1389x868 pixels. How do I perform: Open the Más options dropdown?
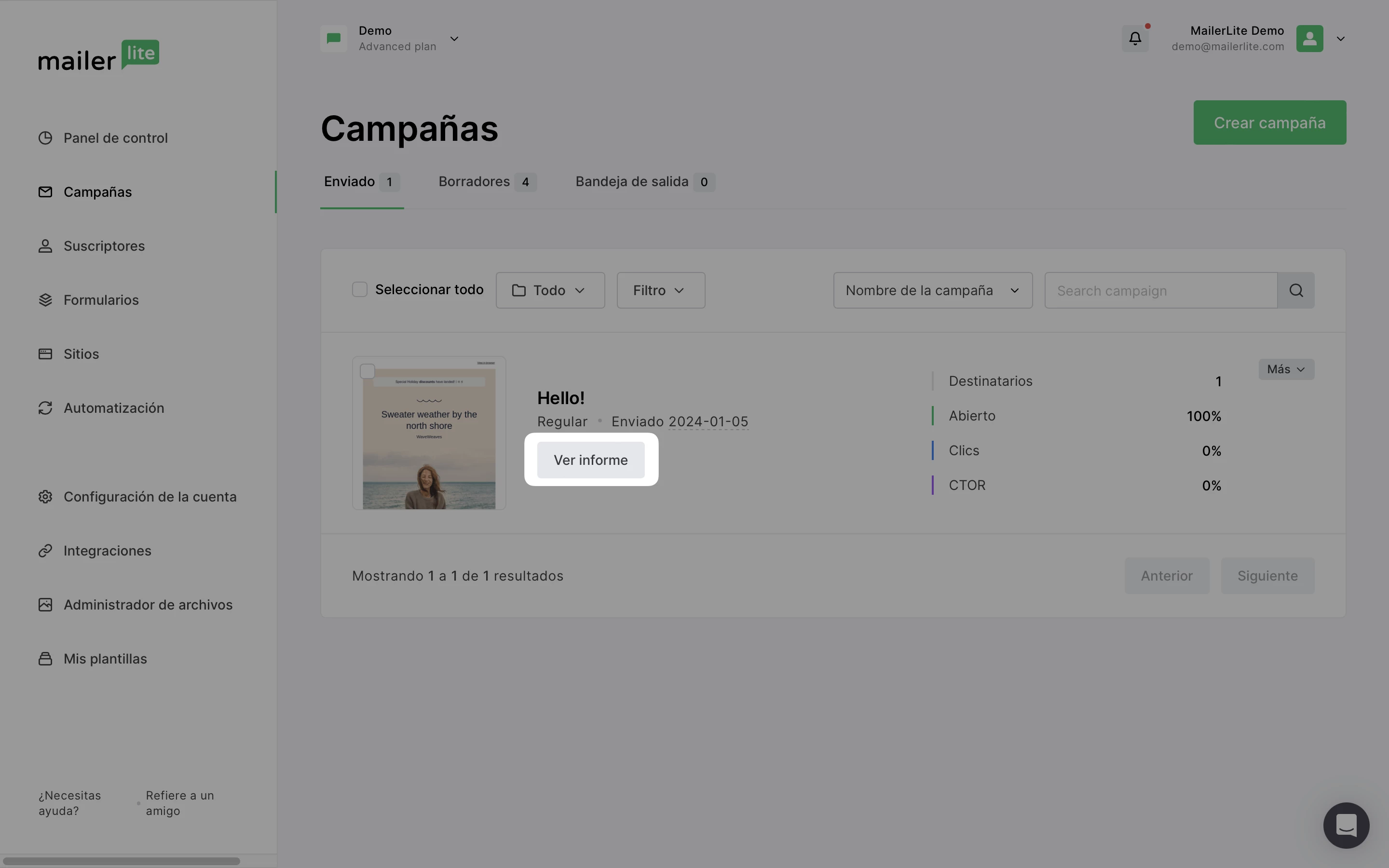click(x=1286, y=369)
